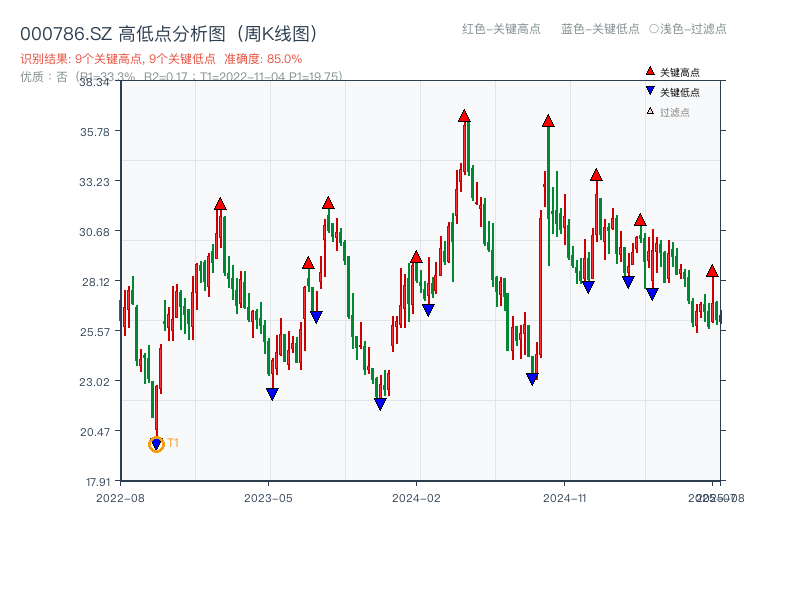Select blue triangle beneath the lower mid-2023 red triangle
Image resolution: width=800 pixels, height=600 pixels.
[x=316, y=317]
